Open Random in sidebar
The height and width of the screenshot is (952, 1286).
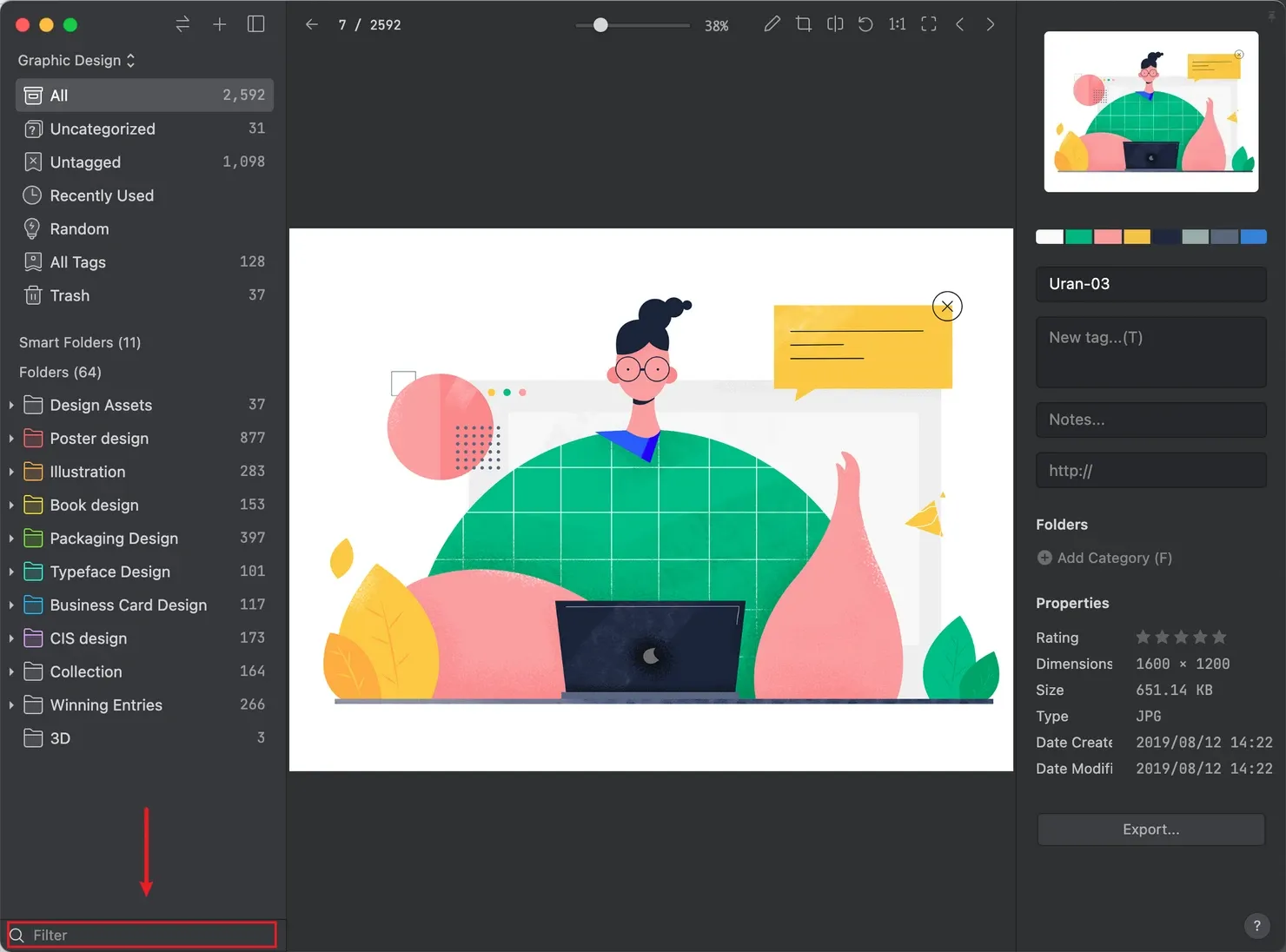144,228
